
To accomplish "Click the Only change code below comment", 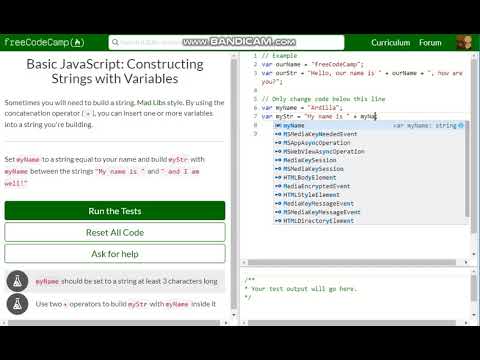I will click(323, 99).
